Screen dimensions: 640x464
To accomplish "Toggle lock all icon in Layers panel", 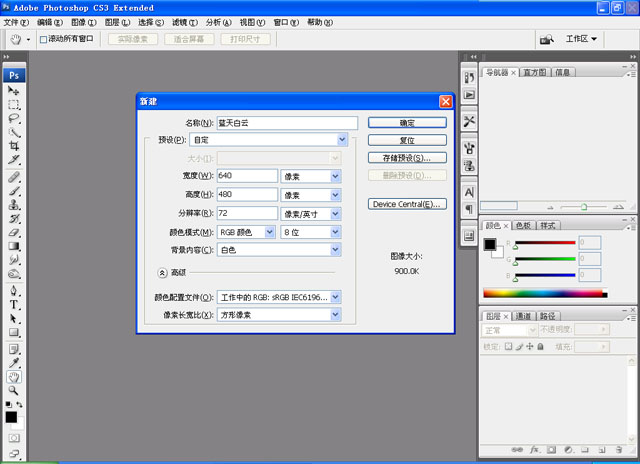I will tap(540, 346).
